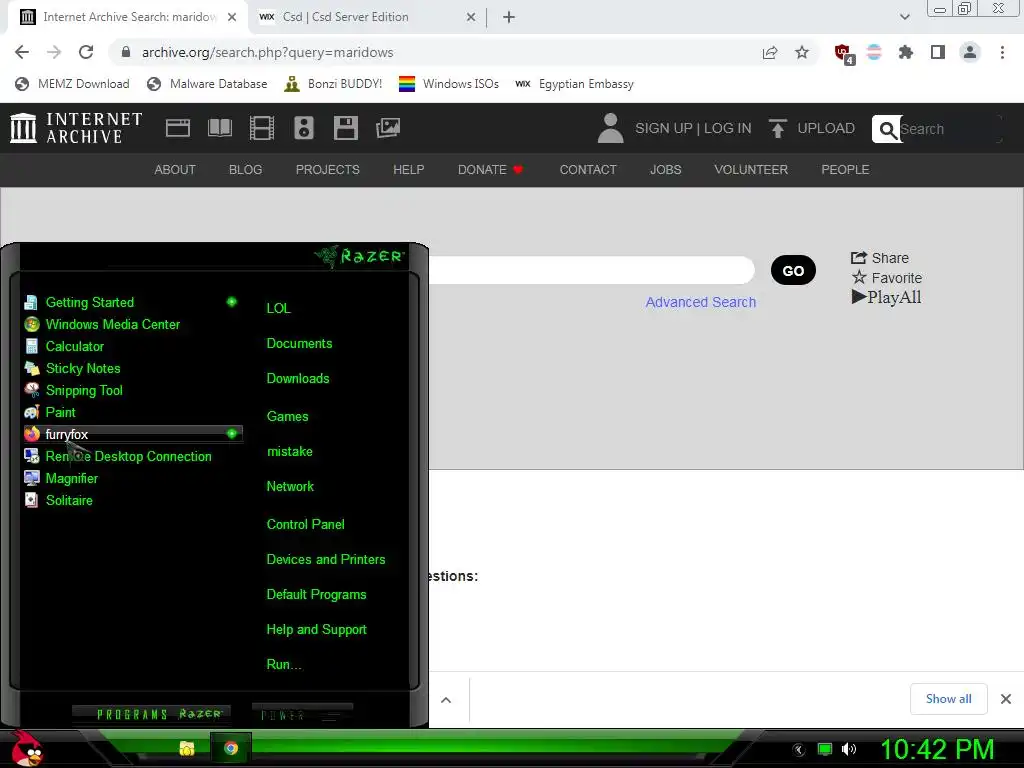Click PlayAll
This screenshot has width=1024, height=768.
(x=886, y=298)
